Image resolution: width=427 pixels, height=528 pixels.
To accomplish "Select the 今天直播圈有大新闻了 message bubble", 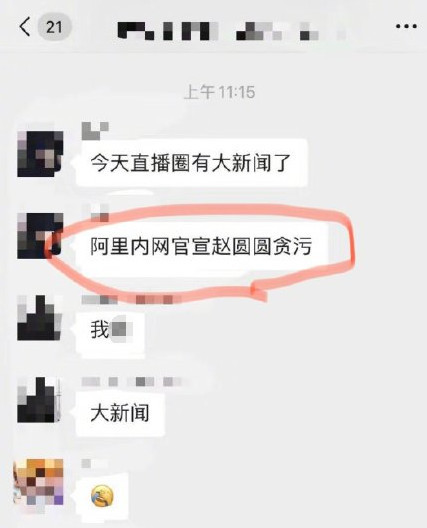I will click(192, 163).
